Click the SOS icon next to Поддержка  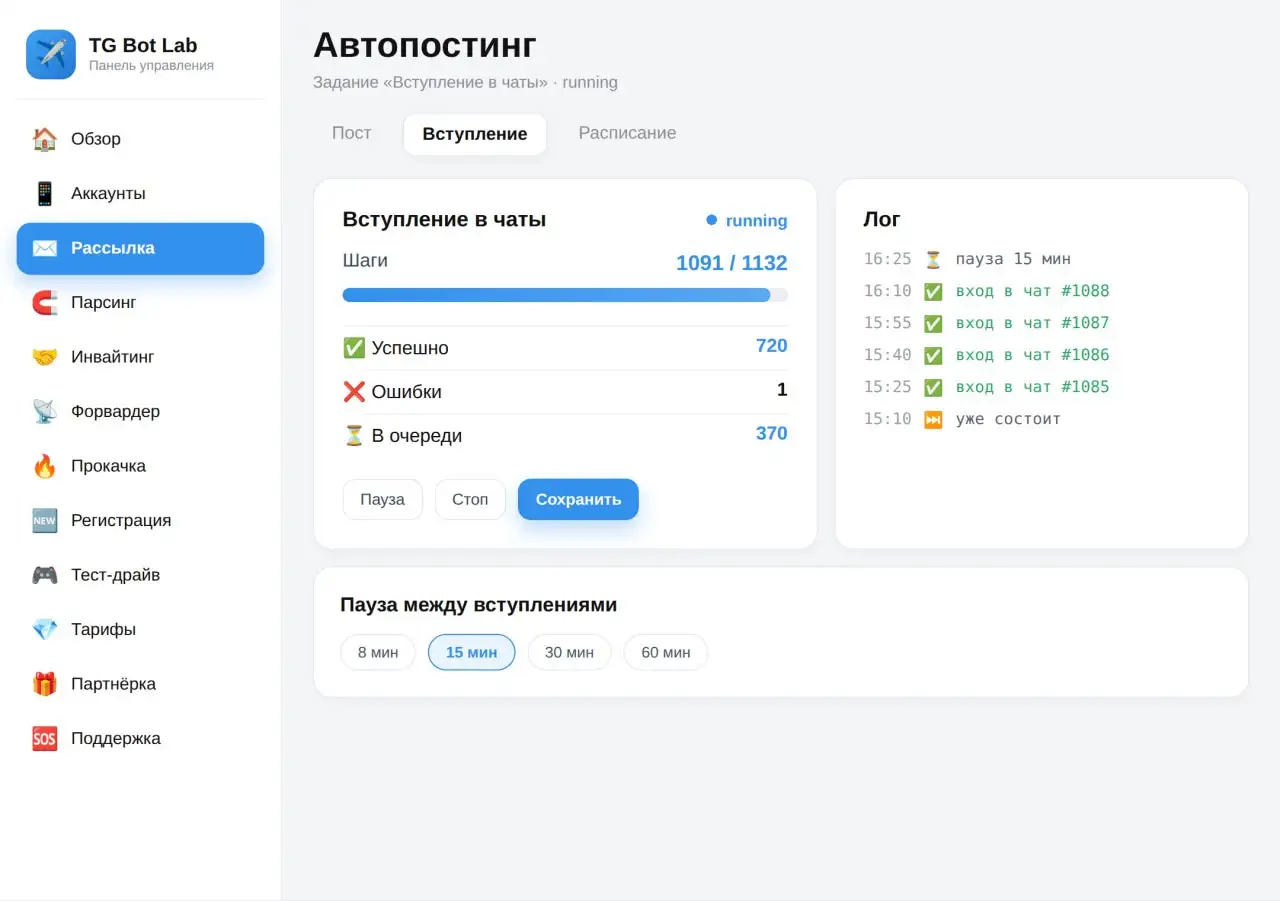tap(44, 738)
